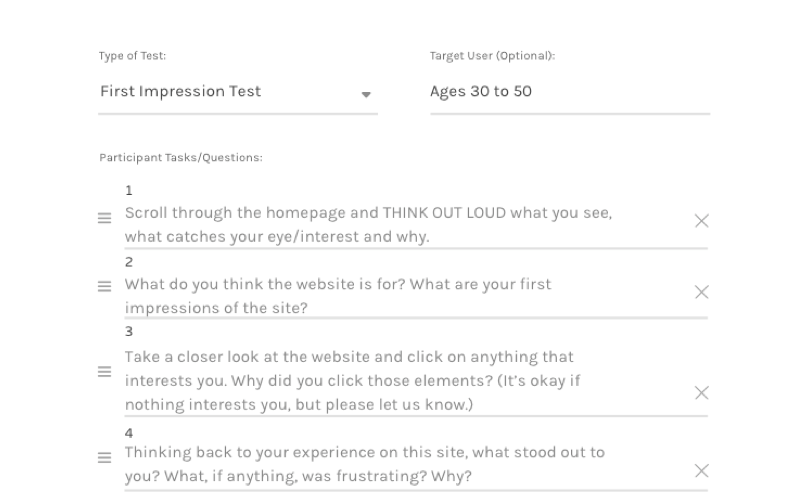Select the First Impression Test combo box text
The height and width of the screenshot is (492, 805).
[181, 91]
